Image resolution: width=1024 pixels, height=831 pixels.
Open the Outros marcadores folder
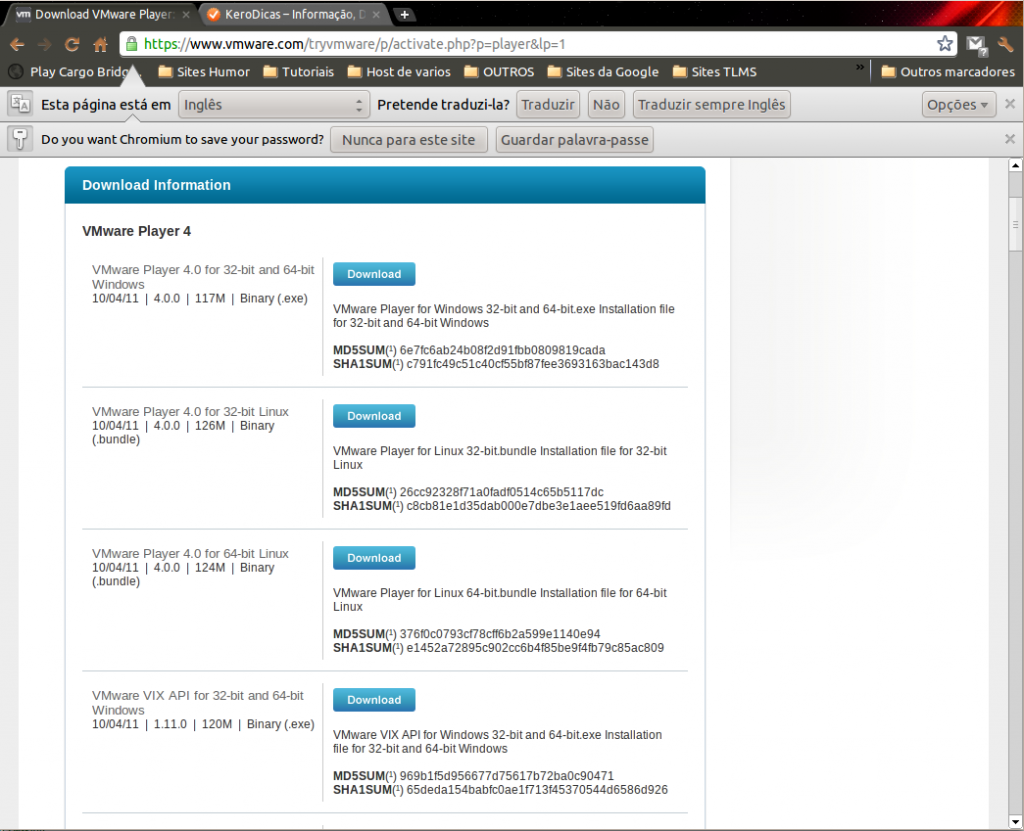(948, 72)
